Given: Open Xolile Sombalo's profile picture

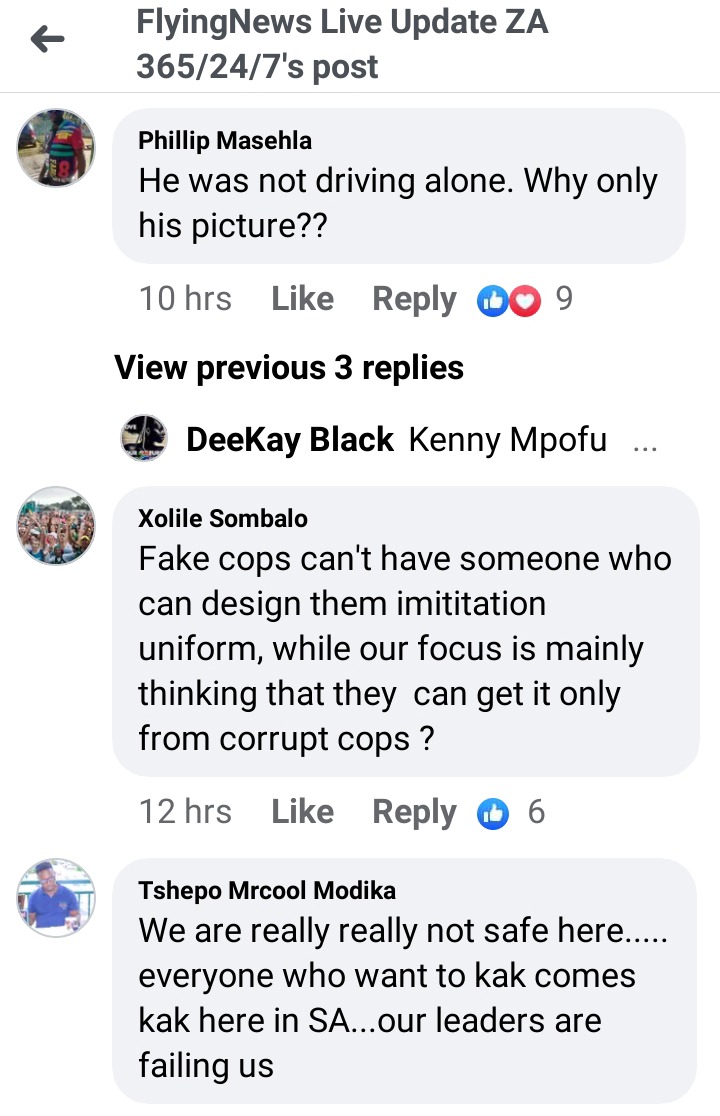Looking at the screenshot, I should pos(56,525).
